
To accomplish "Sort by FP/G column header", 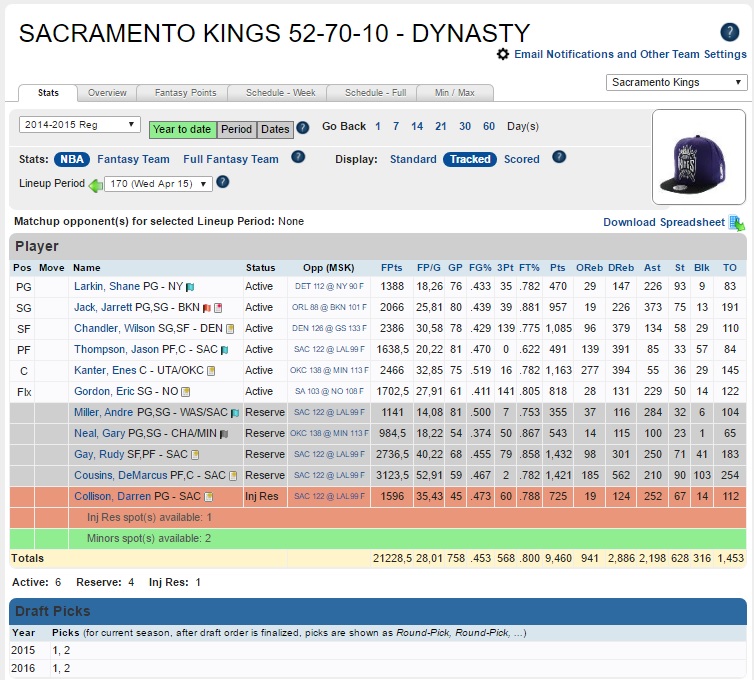I will coord(428,268).
